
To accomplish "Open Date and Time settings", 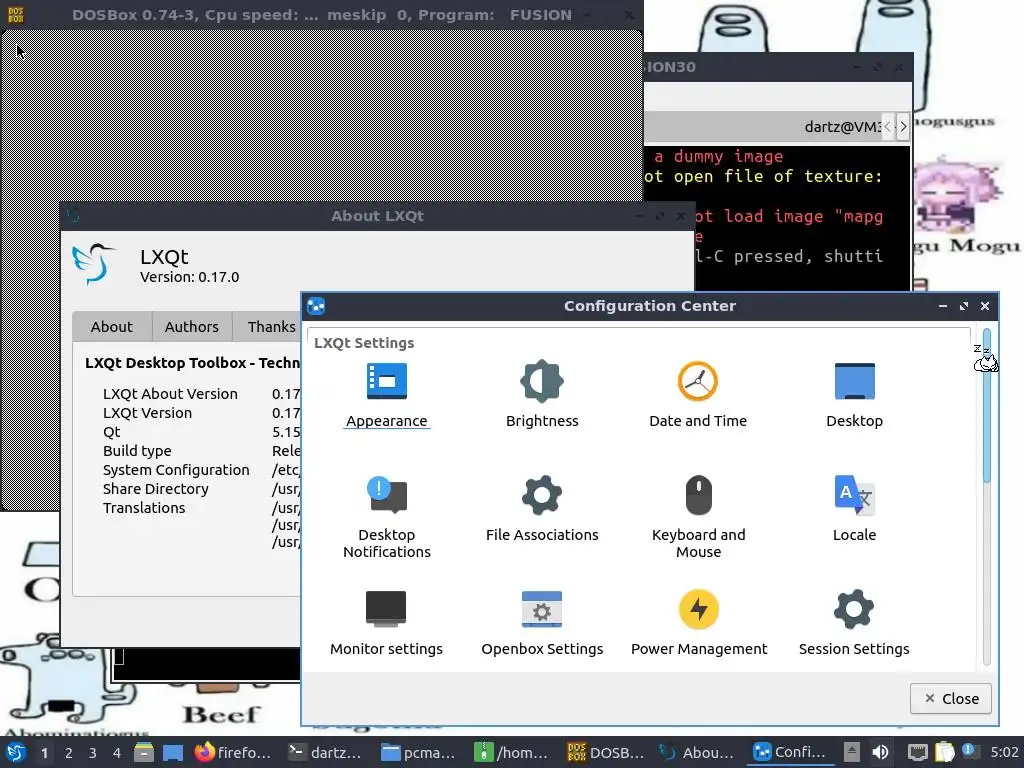I will 698,394.
